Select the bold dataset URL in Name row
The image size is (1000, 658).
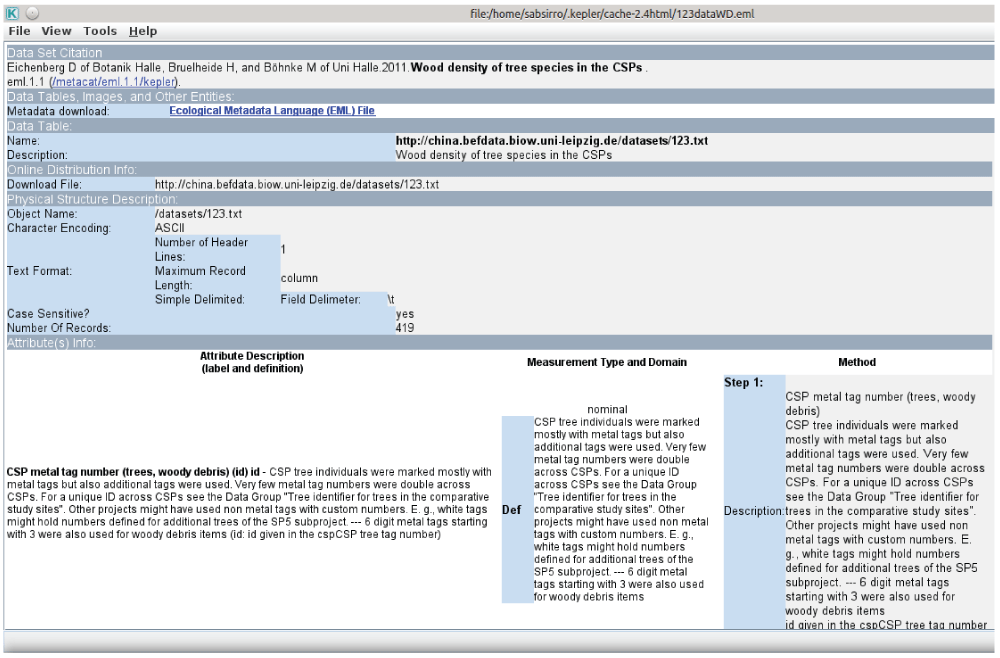coord(552,141)
